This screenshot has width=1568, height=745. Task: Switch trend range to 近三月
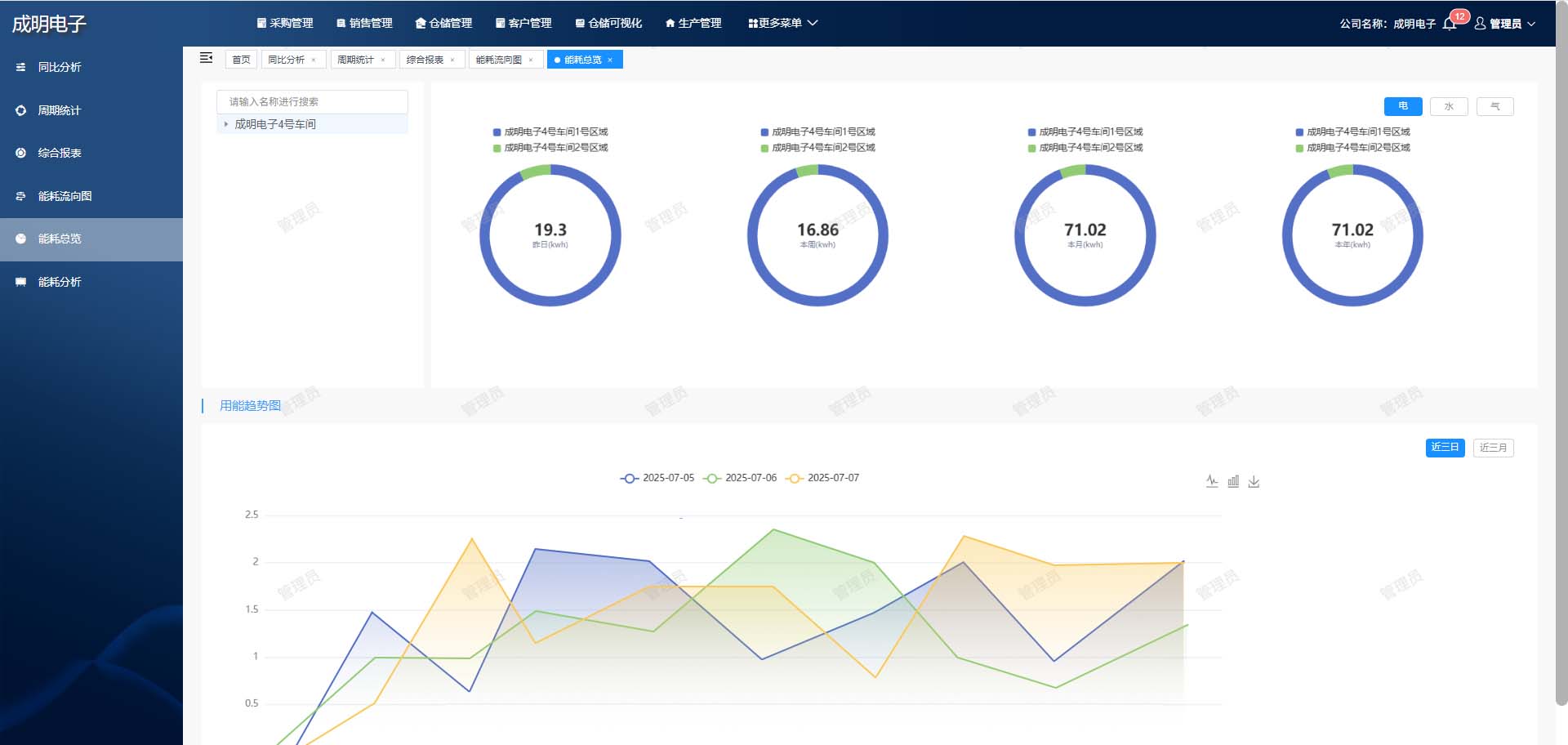pyautogui.click(x=1493, y=448)
